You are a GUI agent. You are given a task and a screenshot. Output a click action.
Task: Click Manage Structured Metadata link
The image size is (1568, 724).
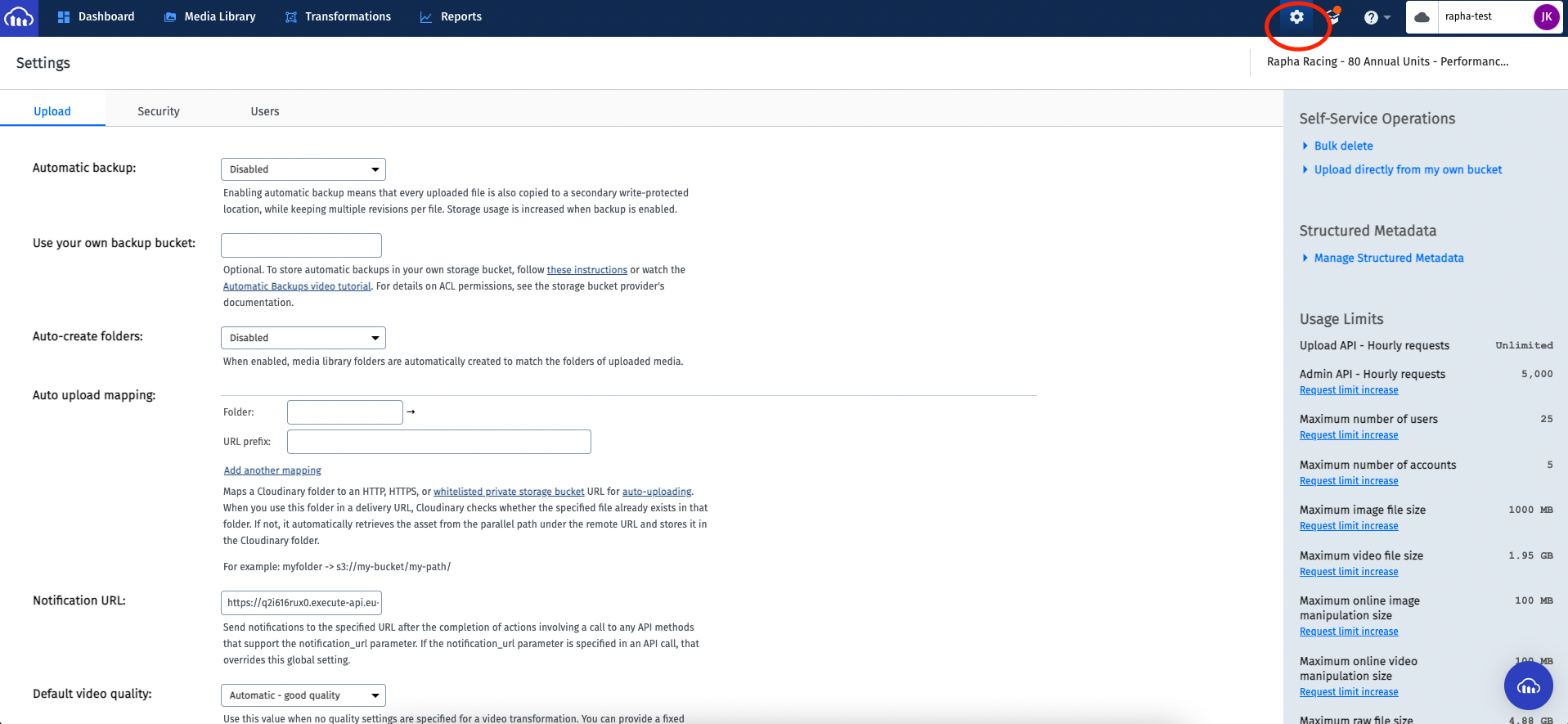click(x=1388, y=258)
